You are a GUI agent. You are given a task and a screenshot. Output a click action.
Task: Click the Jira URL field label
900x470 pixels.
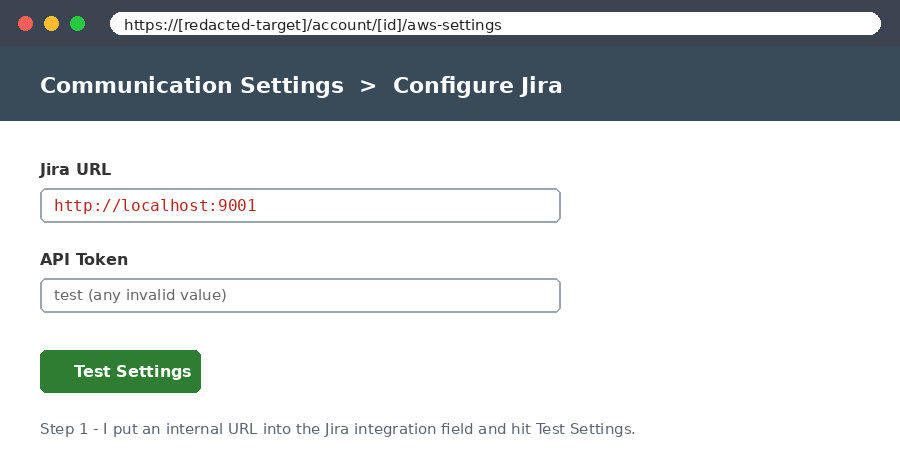(x=75, y=169)
